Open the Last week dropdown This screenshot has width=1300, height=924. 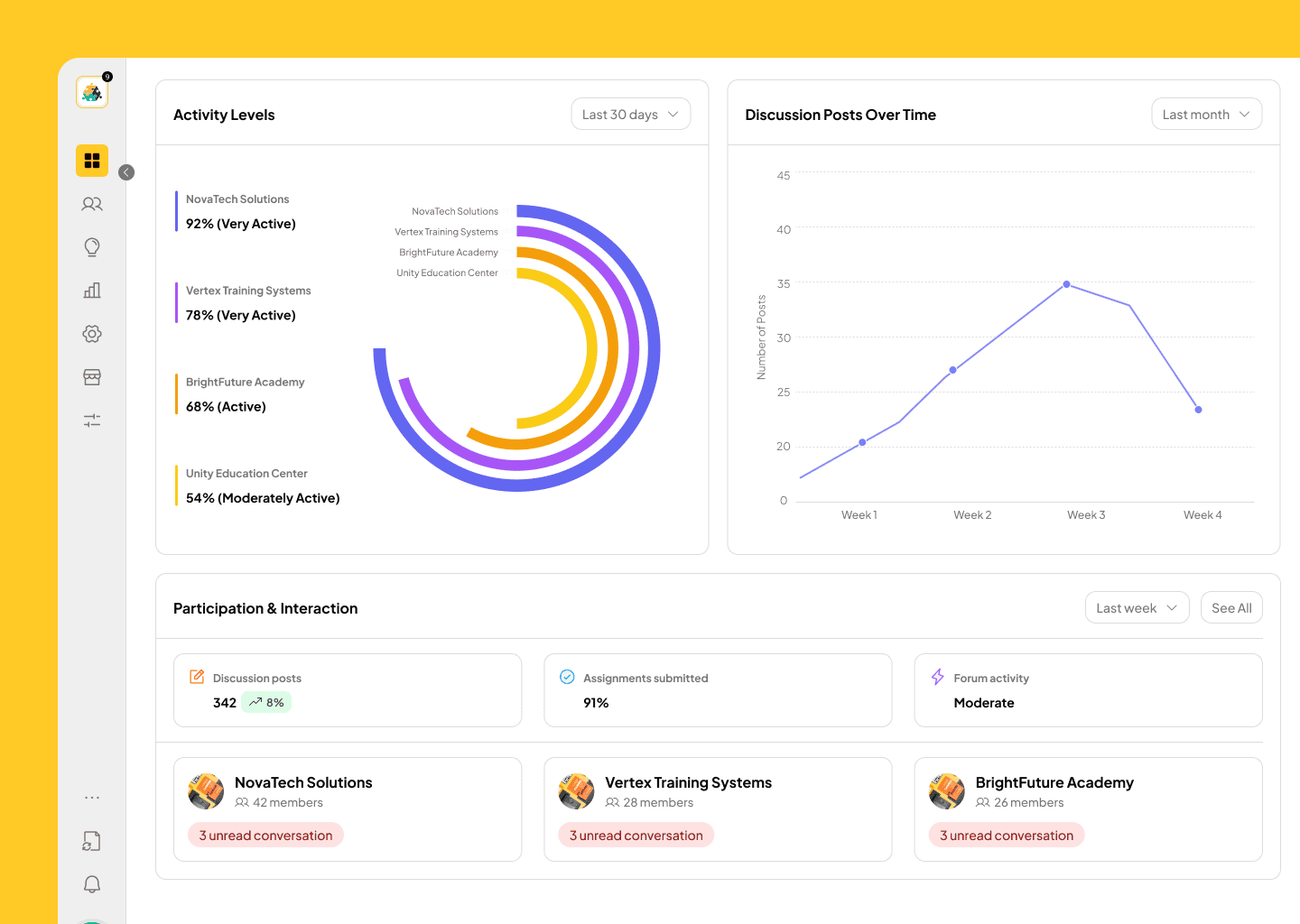[x=1137, y=608]
